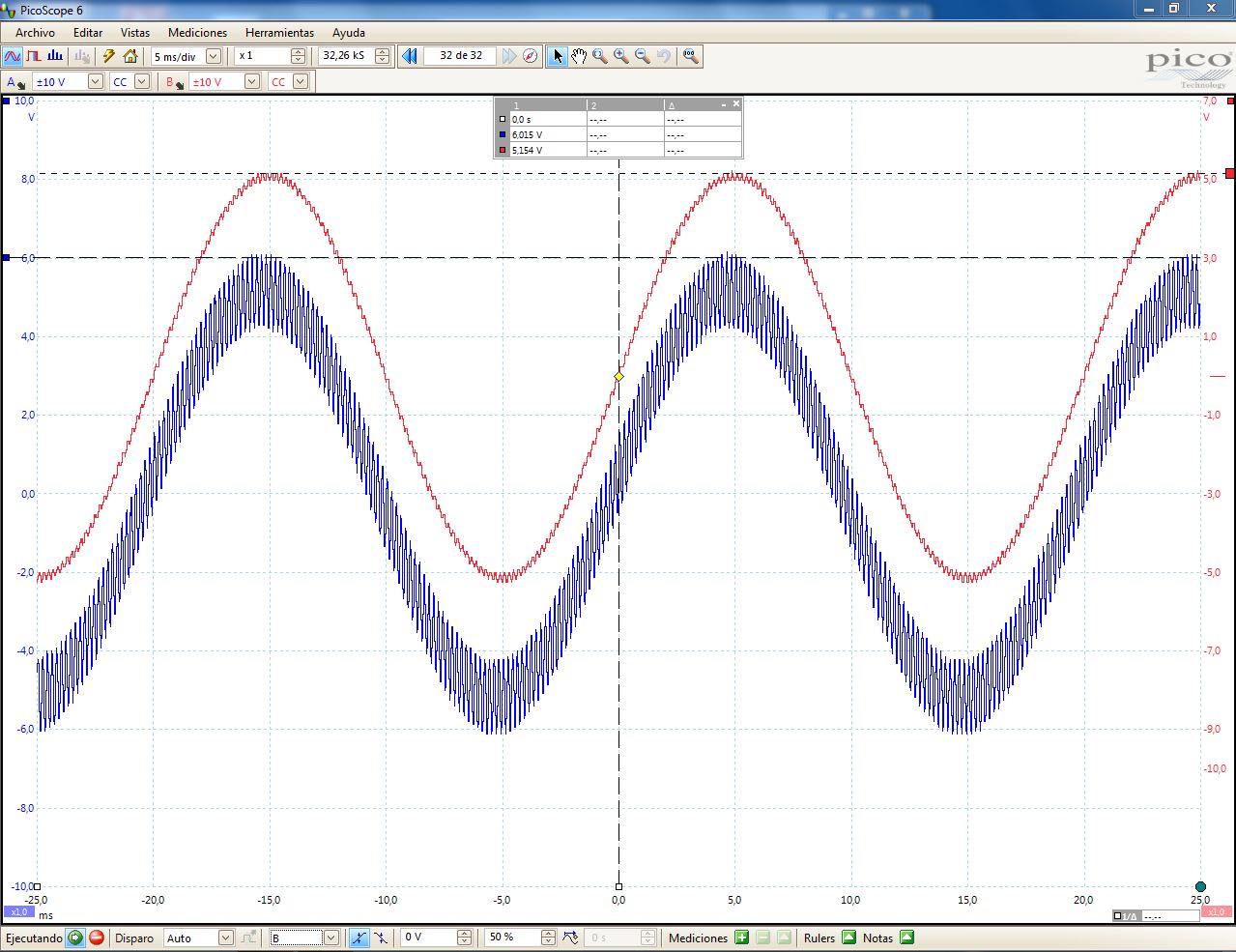Open Editar menu
This screenshot has height=952, width=1236.
tap(88, 32)
